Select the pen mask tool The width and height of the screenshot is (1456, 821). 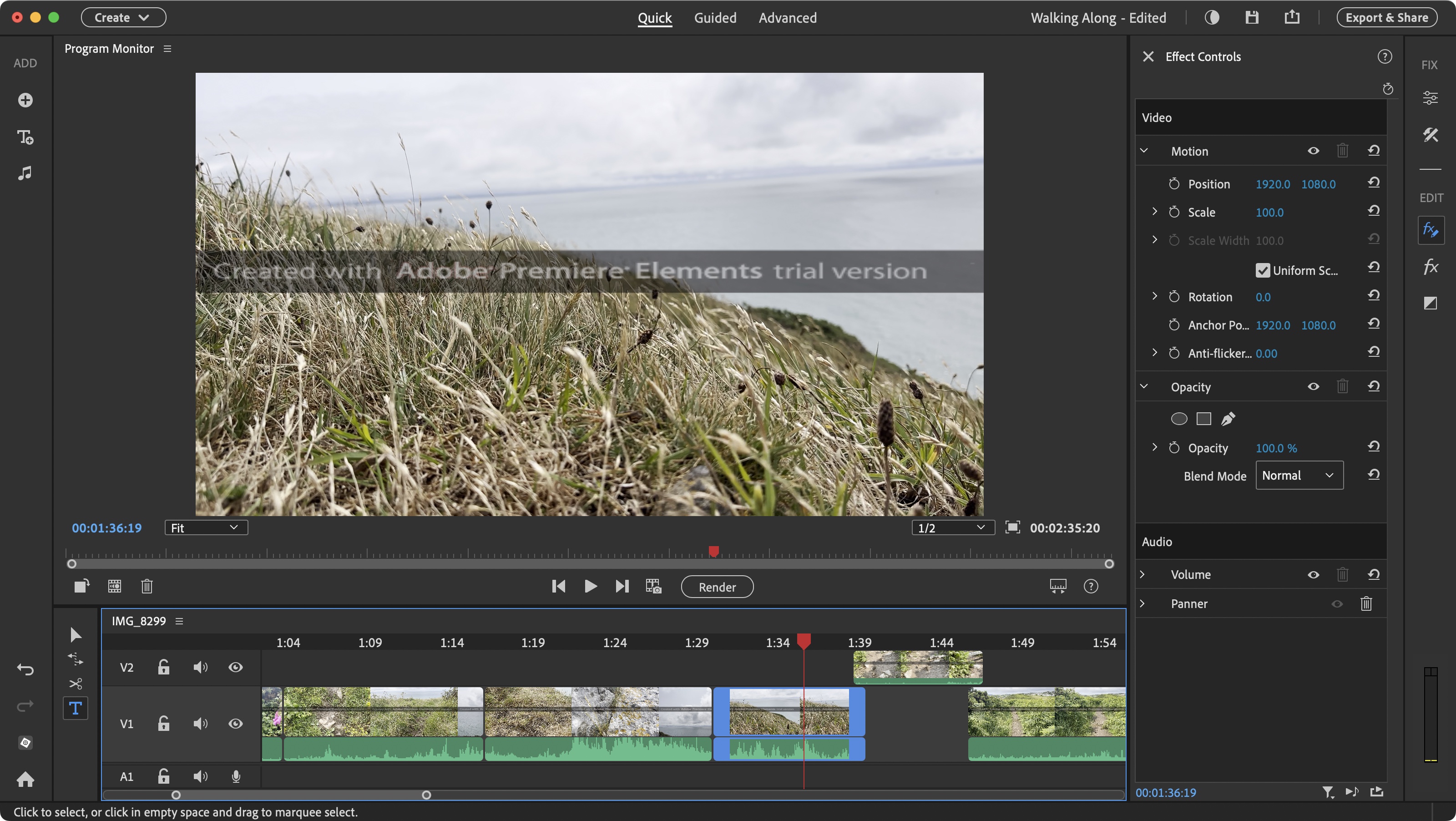[x=1228, y=418]
